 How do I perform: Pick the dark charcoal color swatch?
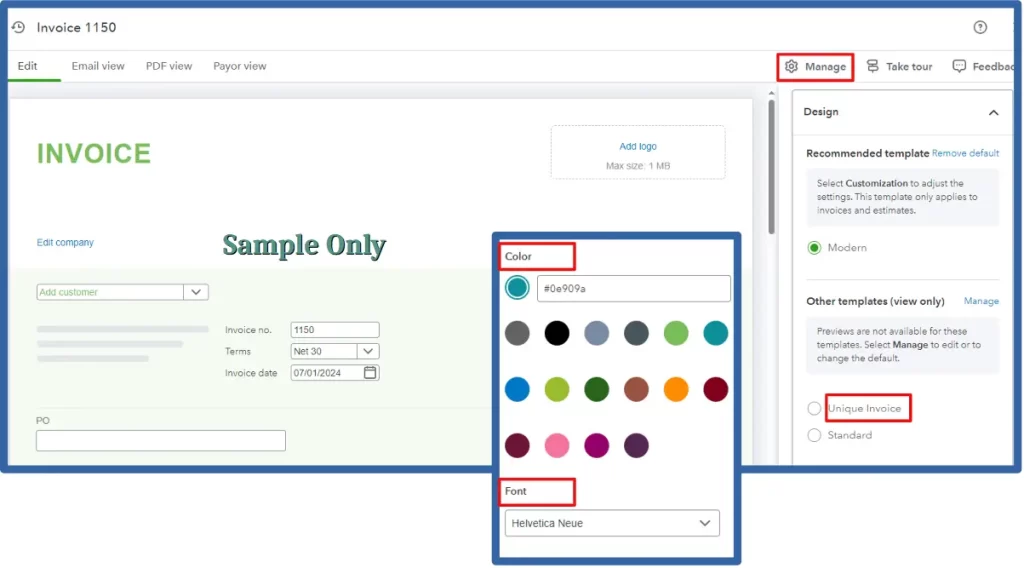636,333
